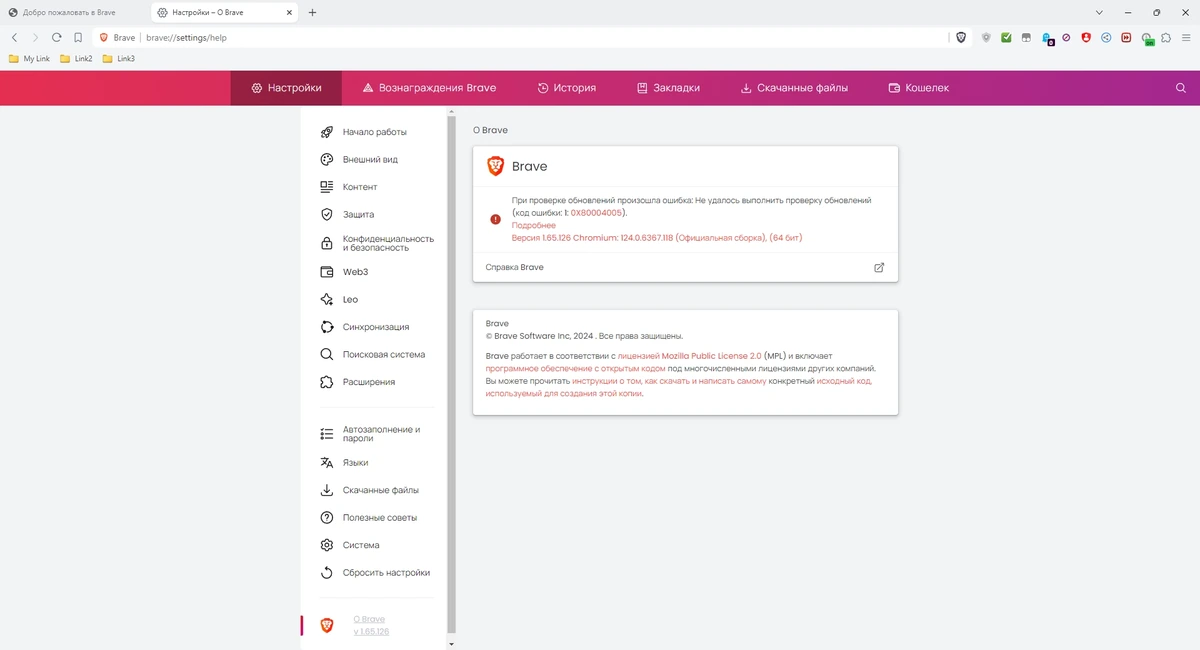Viewport: 1200px width, 650px height.
Task: Open the blue ghost extension icon
Action: [x=1047, y=38]
